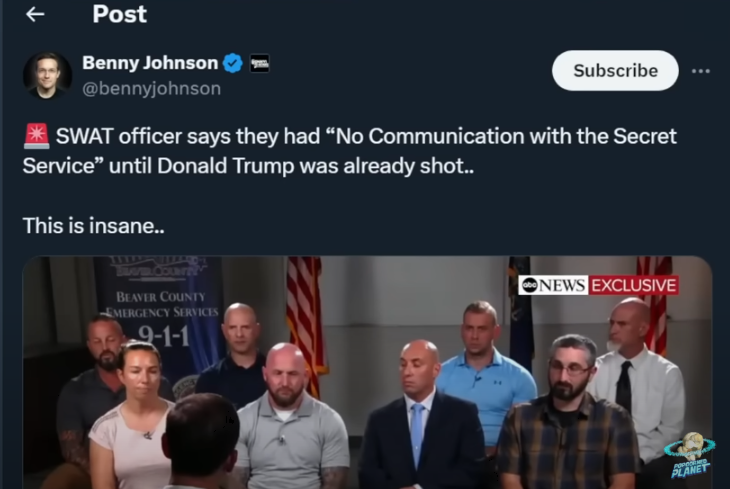The width and height of the screenshot is (730, 489).
Task: Click the red EXCLUSIVE label on the video
Action: pyautogui.click(x=634, y=285)
